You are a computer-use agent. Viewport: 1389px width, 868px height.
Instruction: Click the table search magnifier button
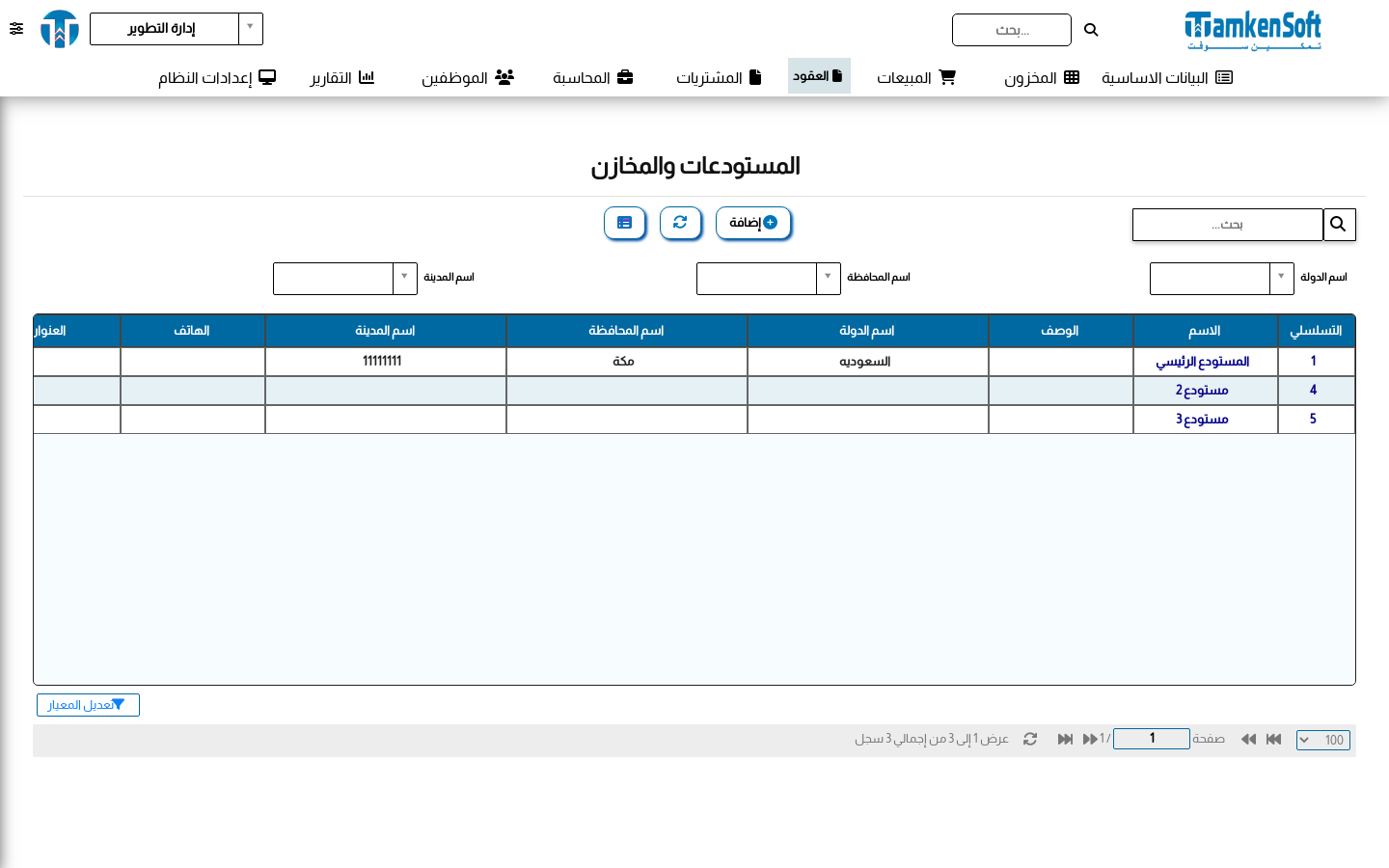[1339, 225]
